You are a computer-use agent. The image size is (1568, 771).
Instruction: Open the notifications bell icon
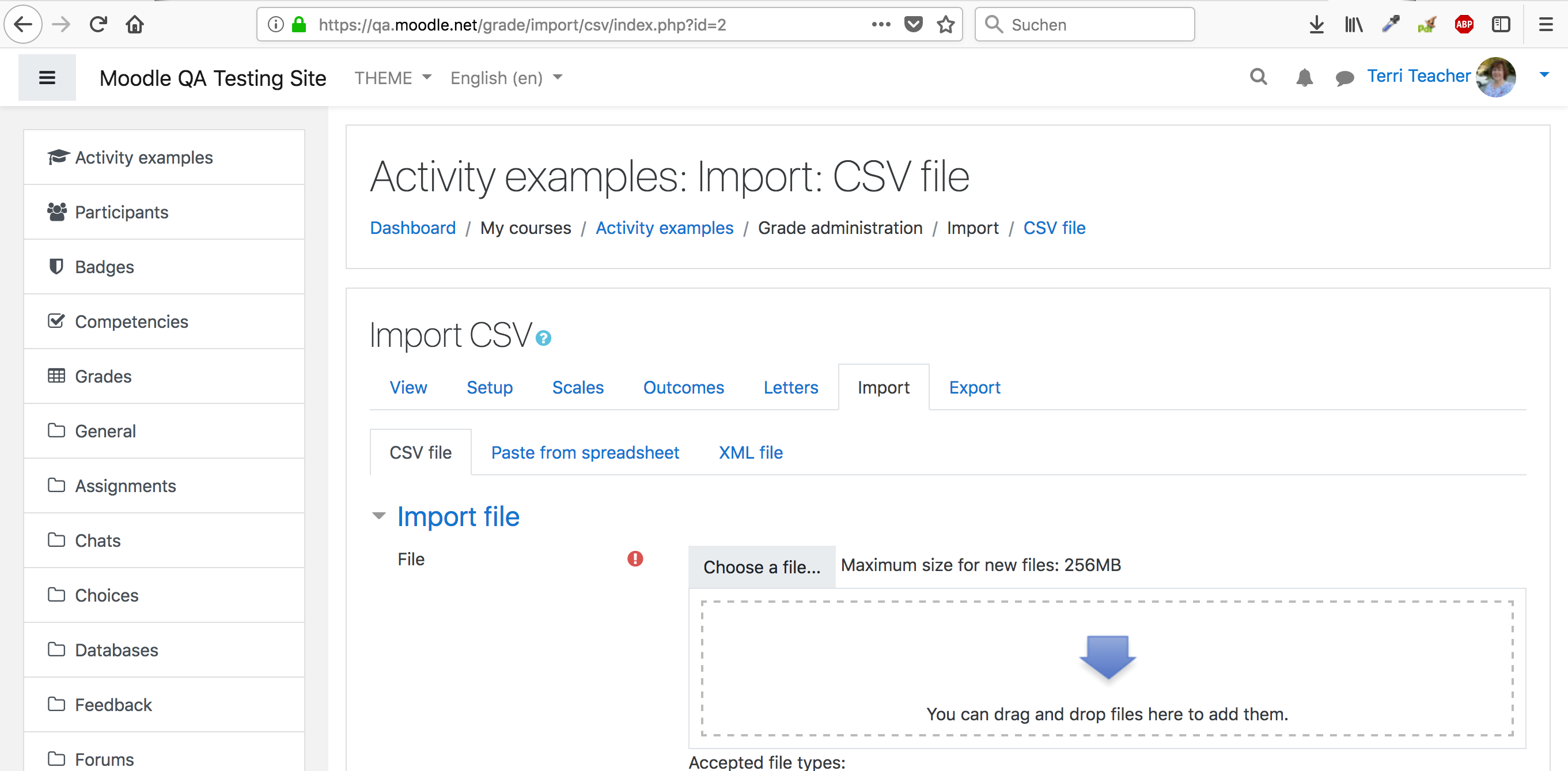pos(1304,77)
